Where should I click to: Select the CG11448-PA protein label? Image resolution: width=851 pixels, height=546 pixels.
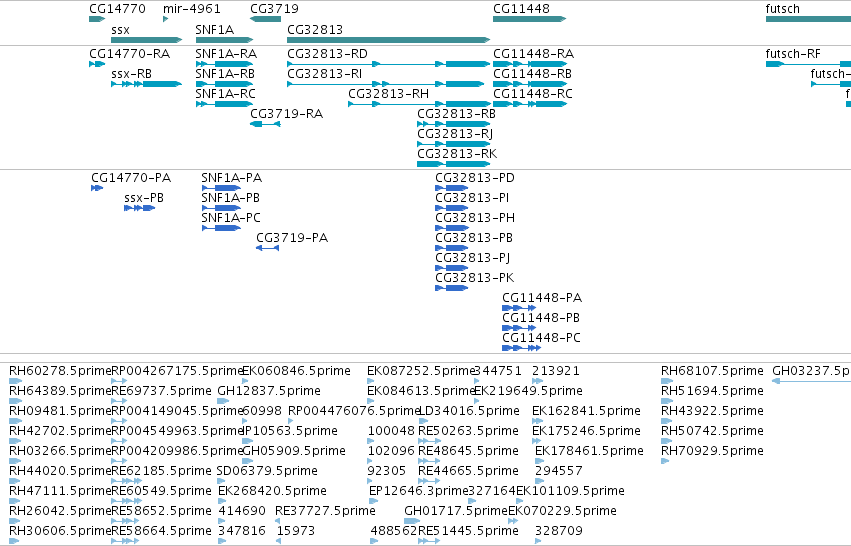(x=542, y=299)
